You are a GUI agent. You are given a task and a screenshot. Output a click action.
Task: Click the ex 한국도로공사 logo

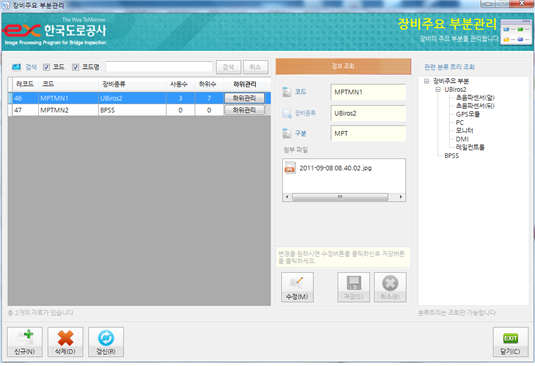click(x=55, y=31)
